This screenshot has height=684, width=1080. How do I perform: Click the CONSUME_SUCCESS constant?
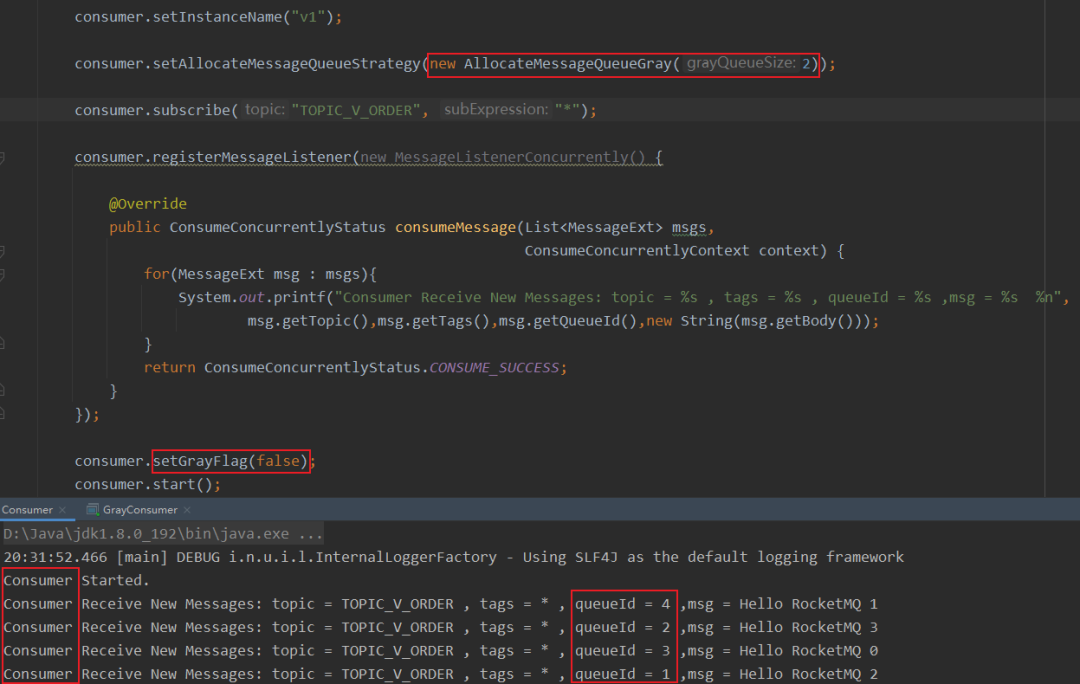[x=494, y=368]
